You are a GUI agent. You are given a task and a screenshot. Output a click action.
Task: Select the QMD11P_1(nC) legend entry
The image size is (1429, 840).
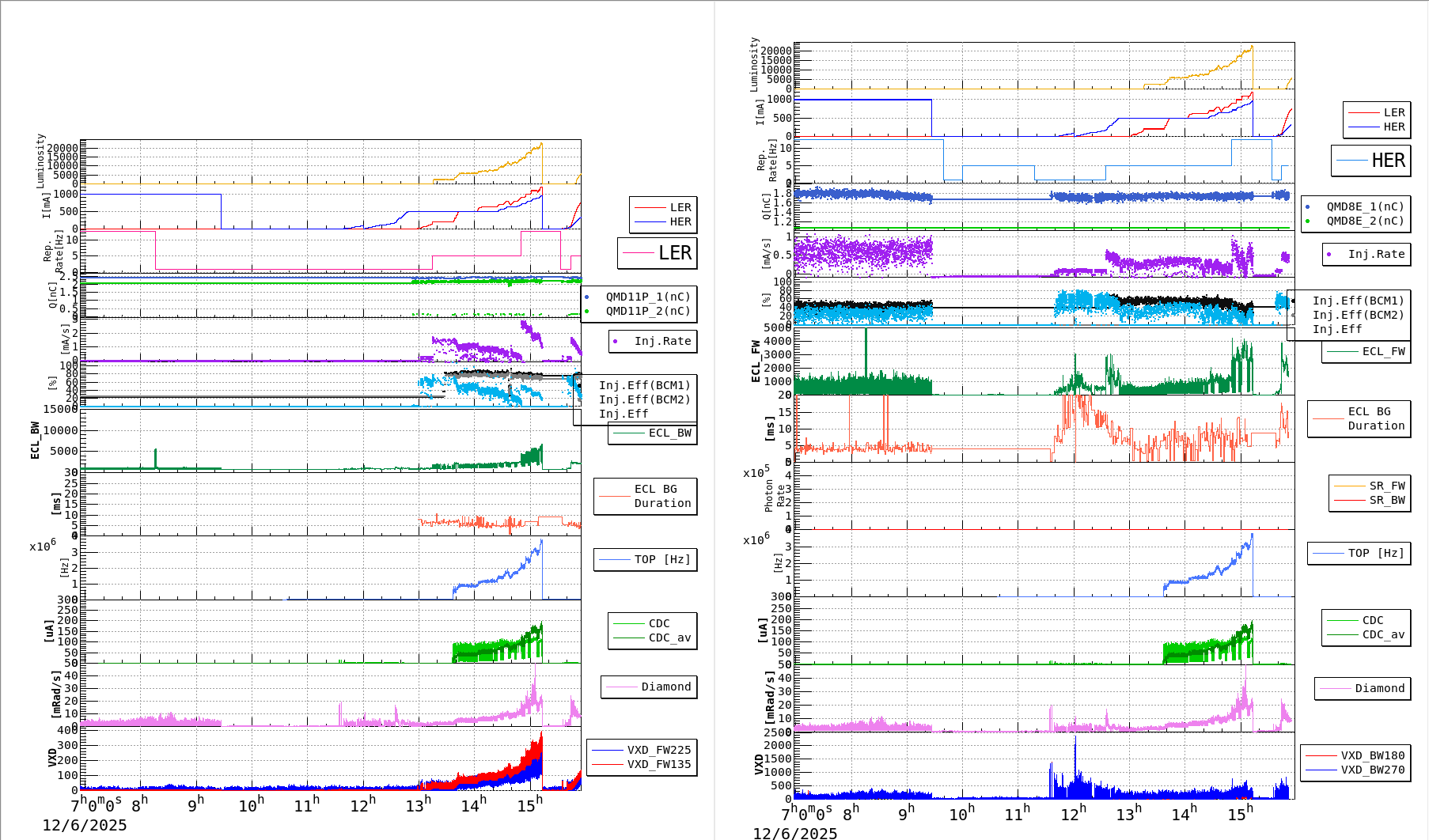click(648, 297)
